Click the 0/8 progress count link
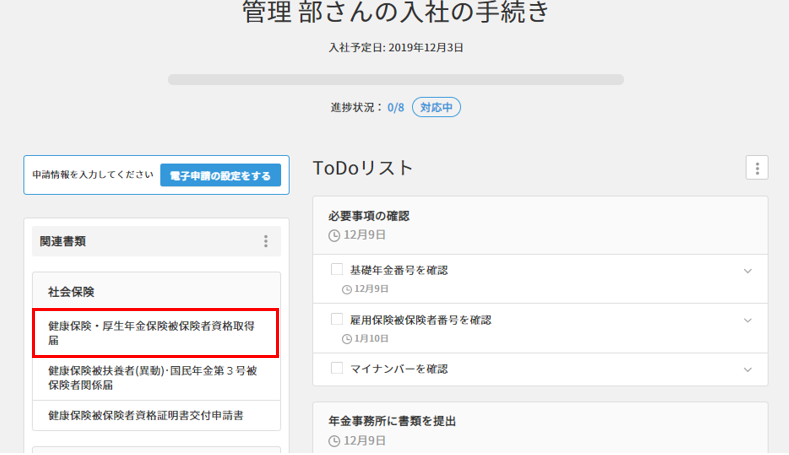The height and width of the screenshot is (455, 789). pyautogui.click(x=396, y=107)
